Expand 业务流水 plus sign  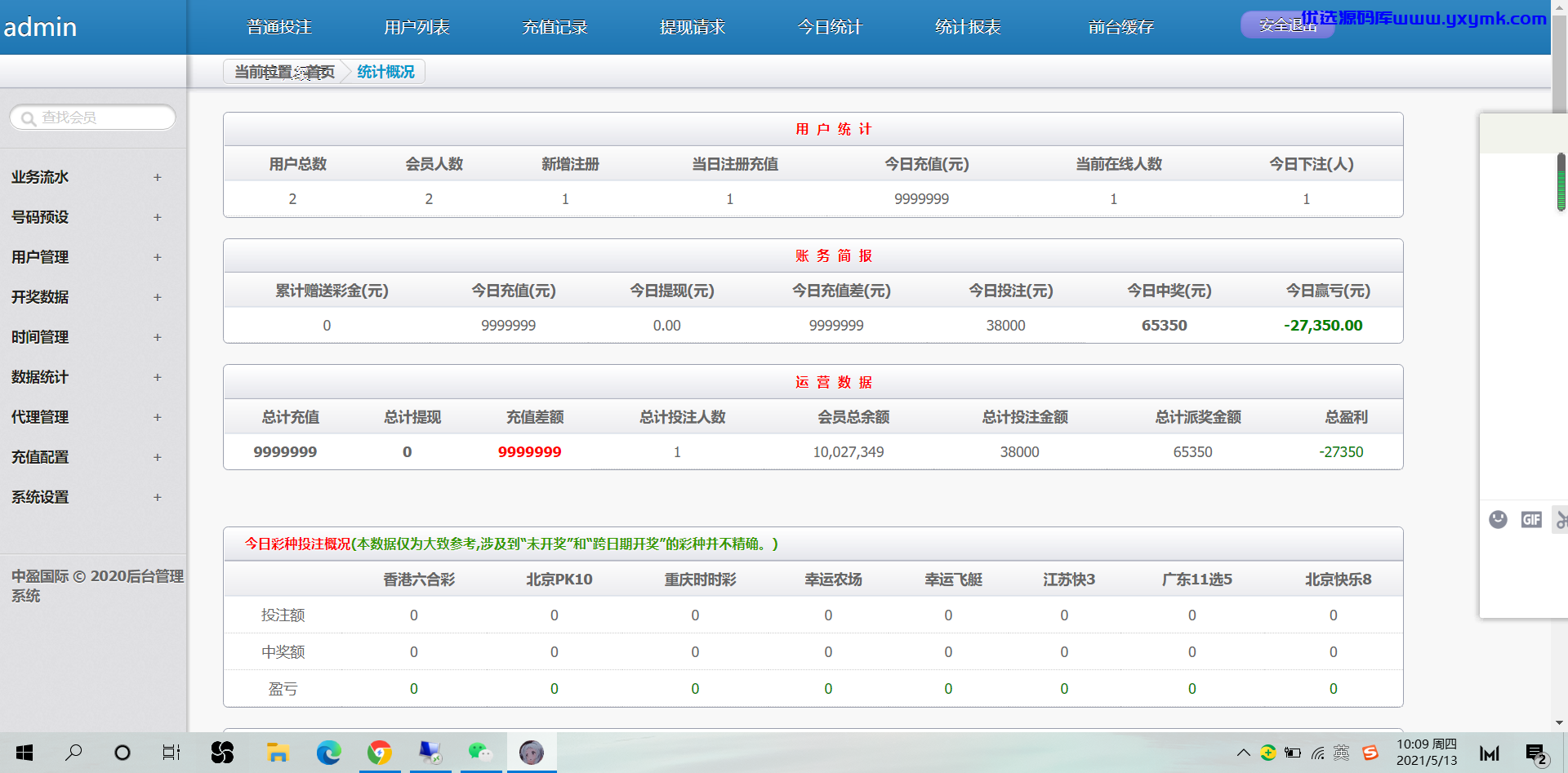158,177
